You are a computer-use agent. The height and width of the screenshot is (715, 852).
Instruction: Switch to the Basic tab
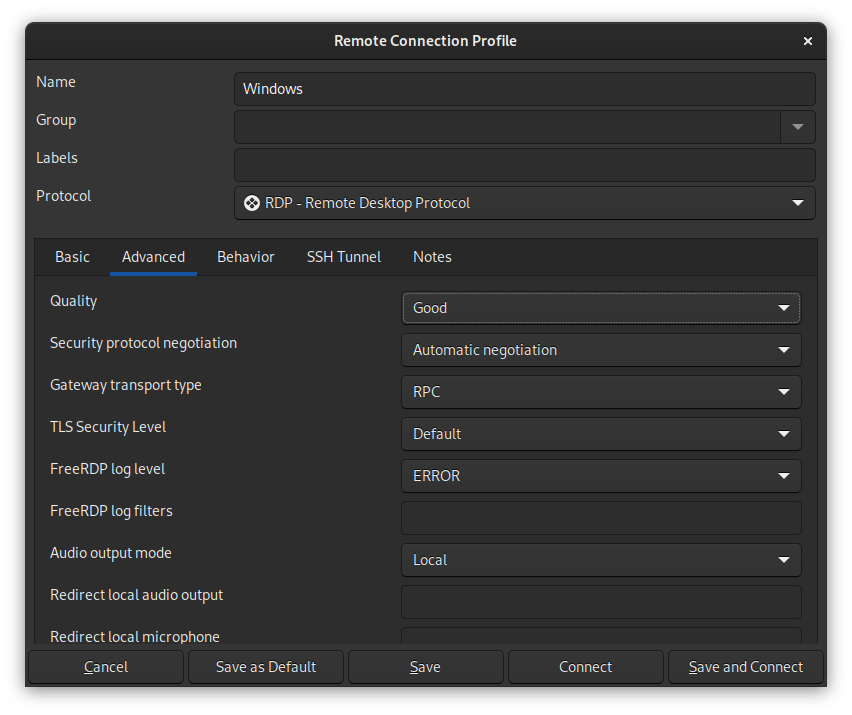pyautogui.click(x=72, y=257)
